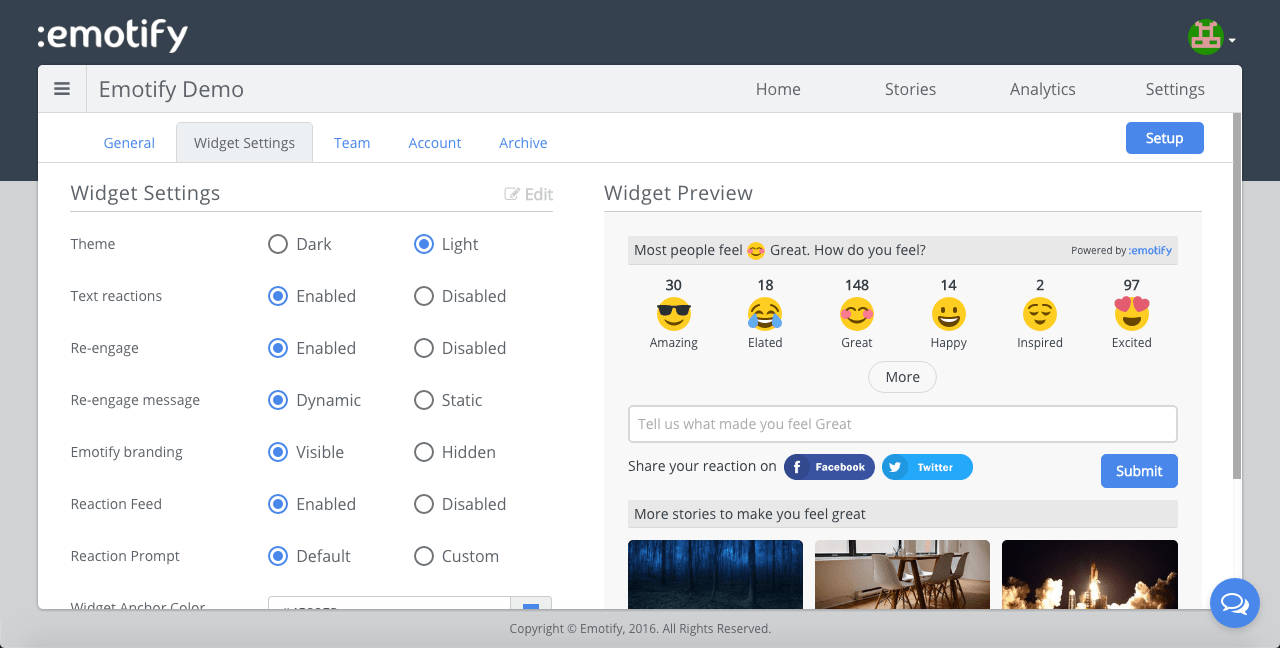This screenshot has height=648, width=1280.
Task: Pick the Excited heart-eyes emoji reaction
Action: [x=1131, y=315]
